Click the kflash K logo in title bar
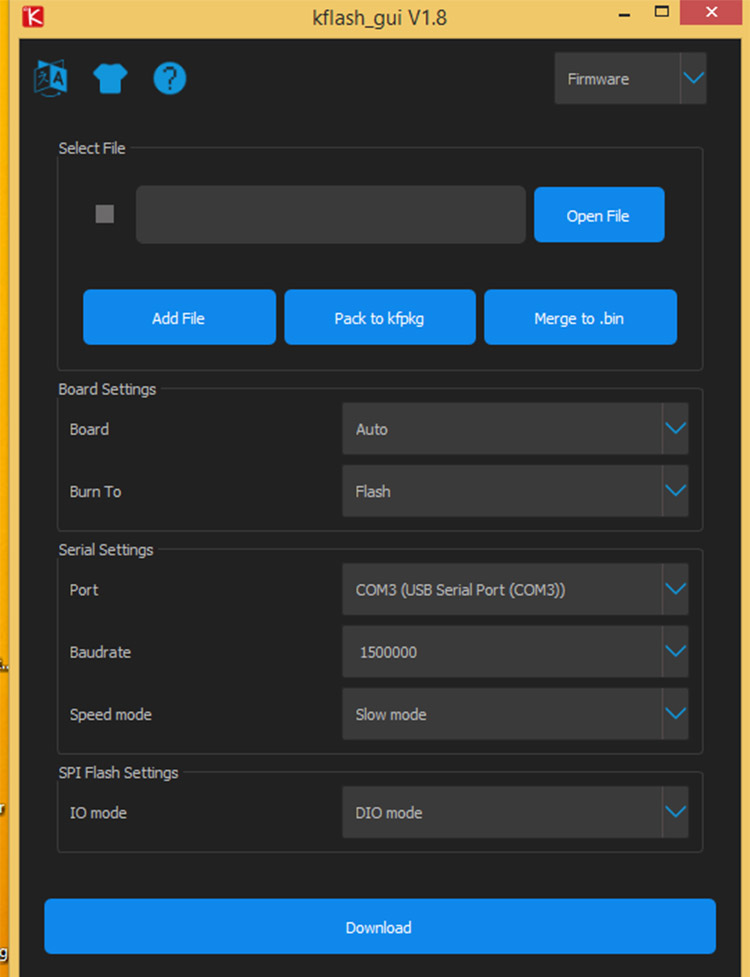750x977 pixels. click(x=33, y=16)
